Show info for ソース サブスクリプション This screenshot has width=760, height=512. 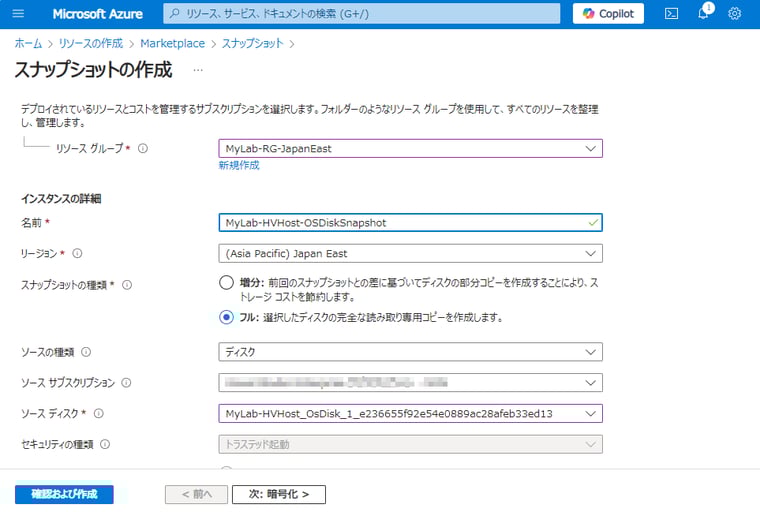pos(126,383)
